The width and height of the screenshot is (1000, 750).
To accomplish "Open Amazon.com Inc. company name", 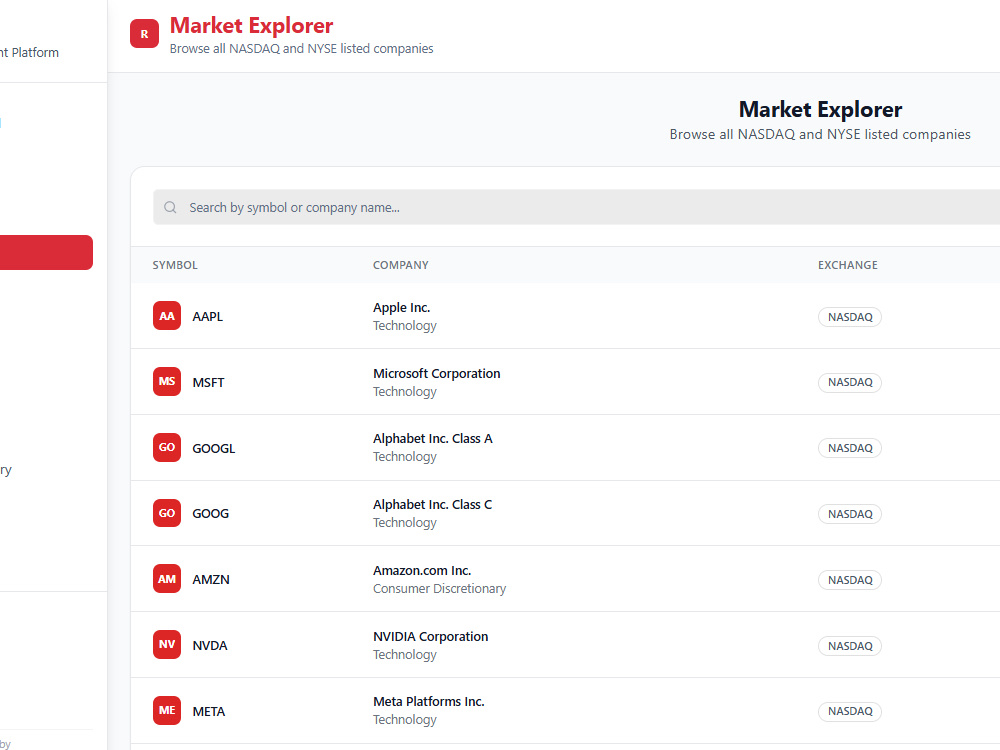I will [x=422, y=571].
